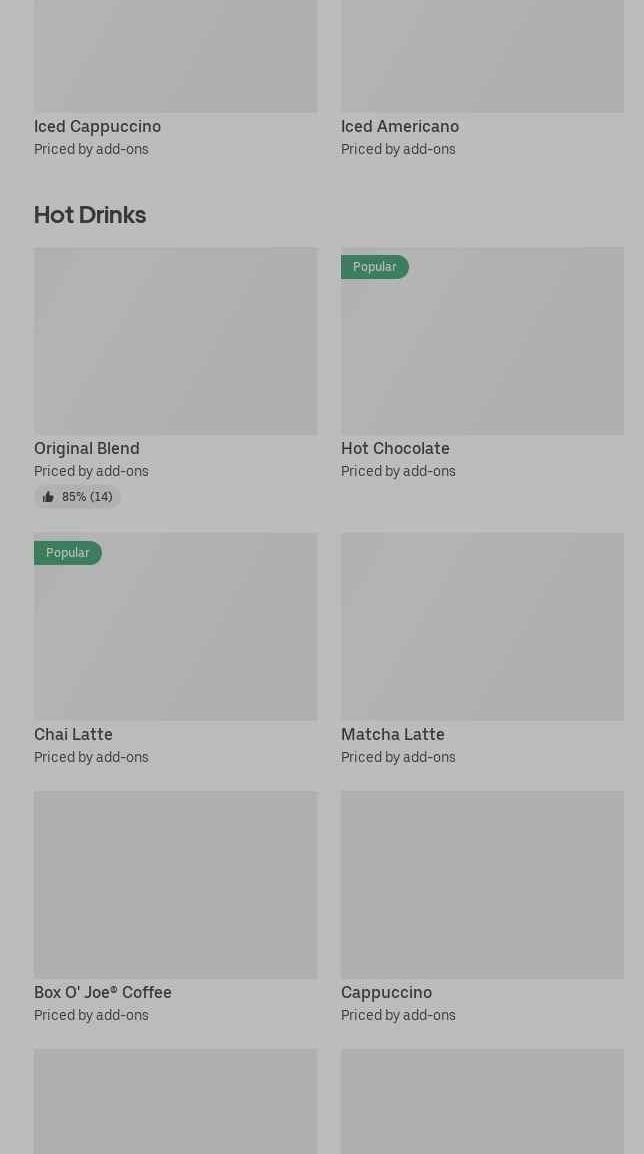This screenshot has height=1154, width=644.
Task: Select the Chai Latte title
Action: (73, 734)
